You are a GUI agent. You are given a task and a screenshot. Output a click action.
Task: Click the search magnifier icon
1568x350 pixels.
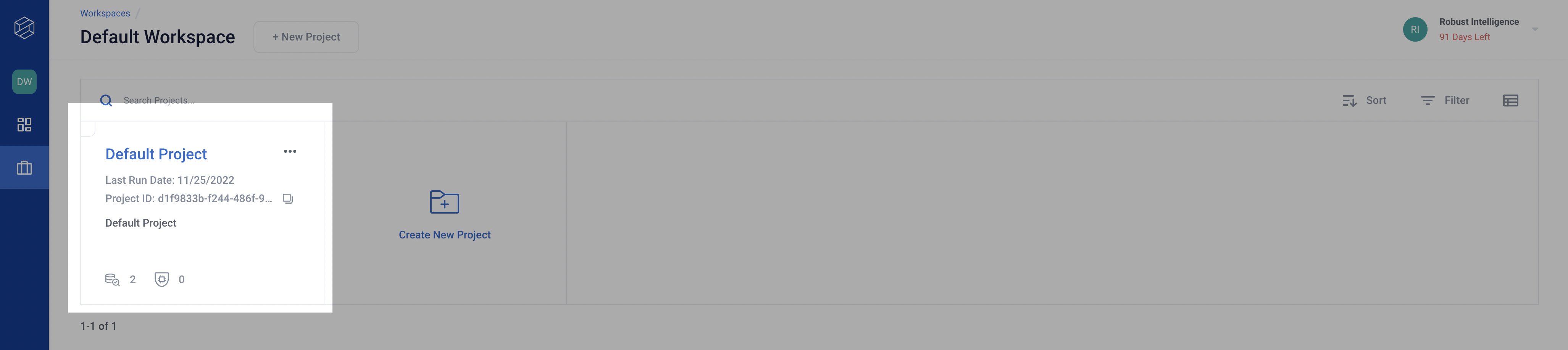106,100
